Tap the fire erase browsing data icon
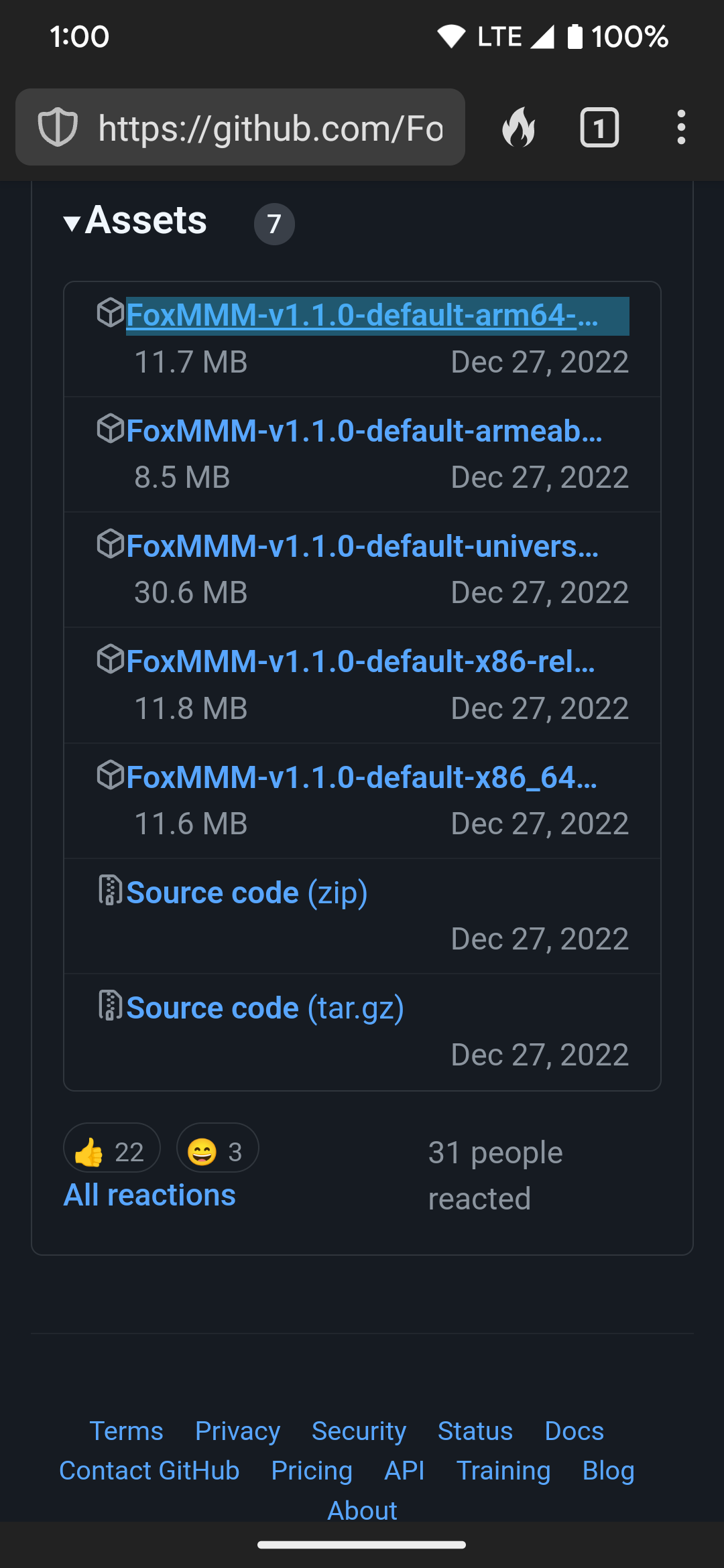Image resolution: width=724 pixels, height=1568 pixels. point(519,127)
